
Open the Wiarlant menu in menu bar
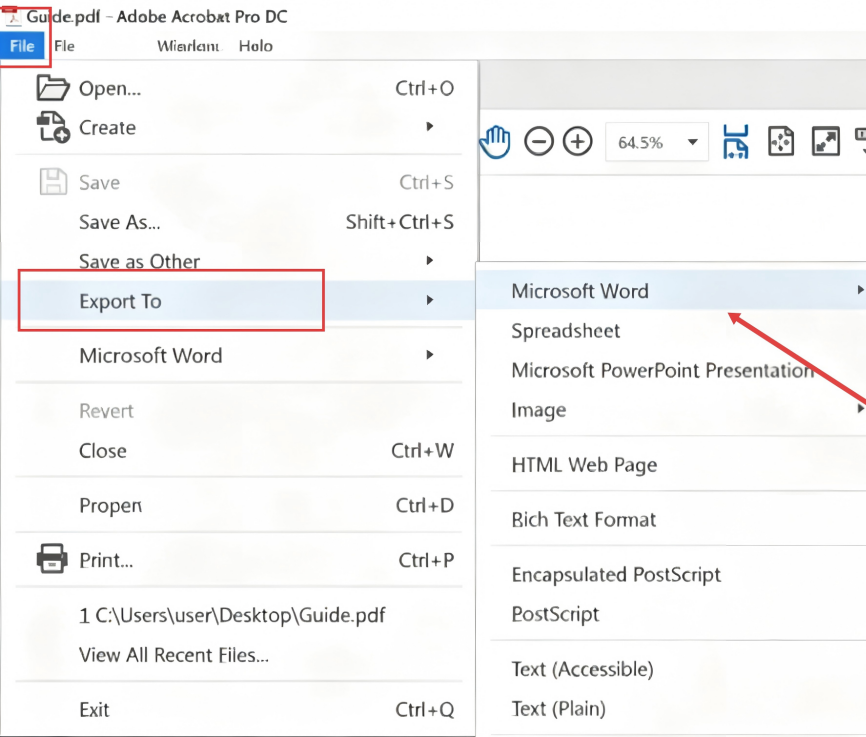[x=188, y=46]
